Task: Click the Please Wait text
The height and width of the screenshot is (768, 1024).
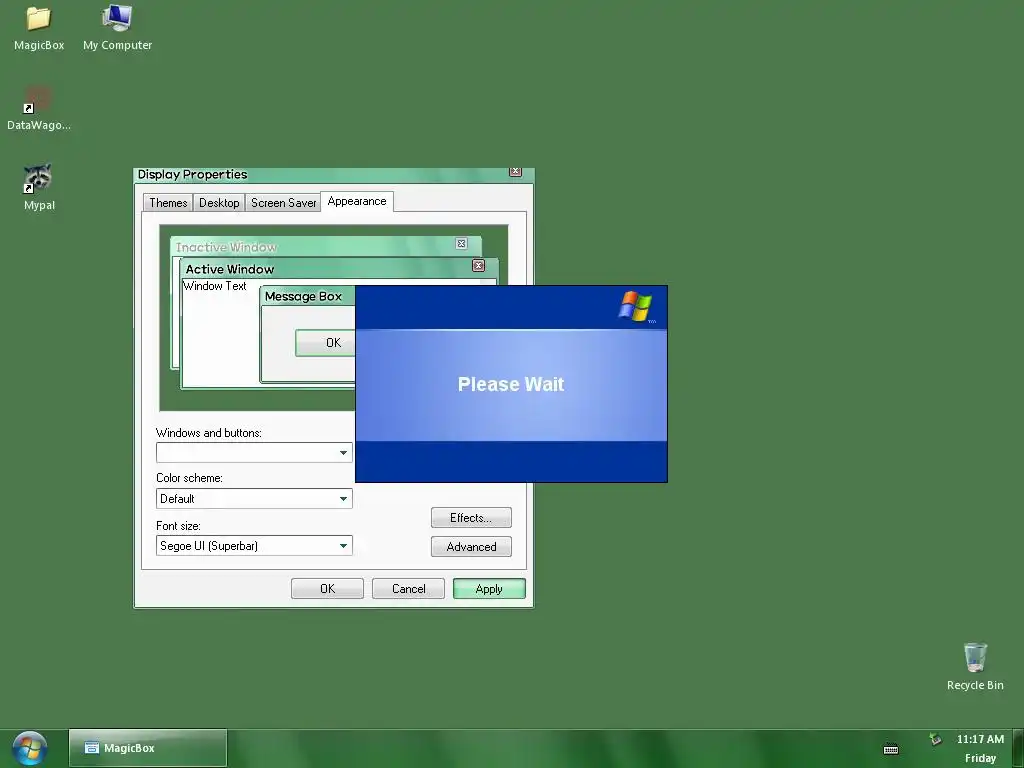Action: (x=511, y=384)
